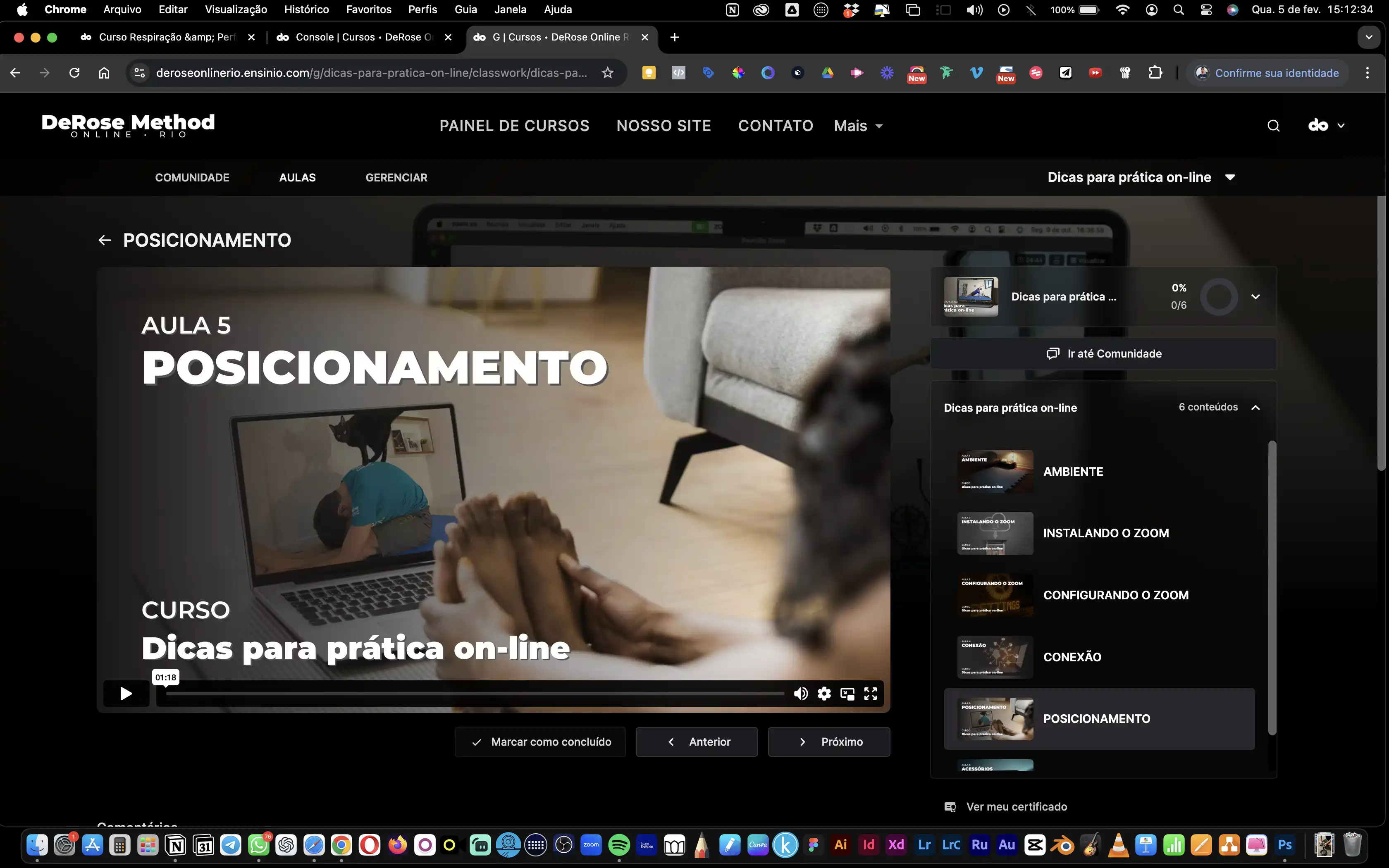
Task: Expand the Mais navigation dropdown
Action: 858,126
